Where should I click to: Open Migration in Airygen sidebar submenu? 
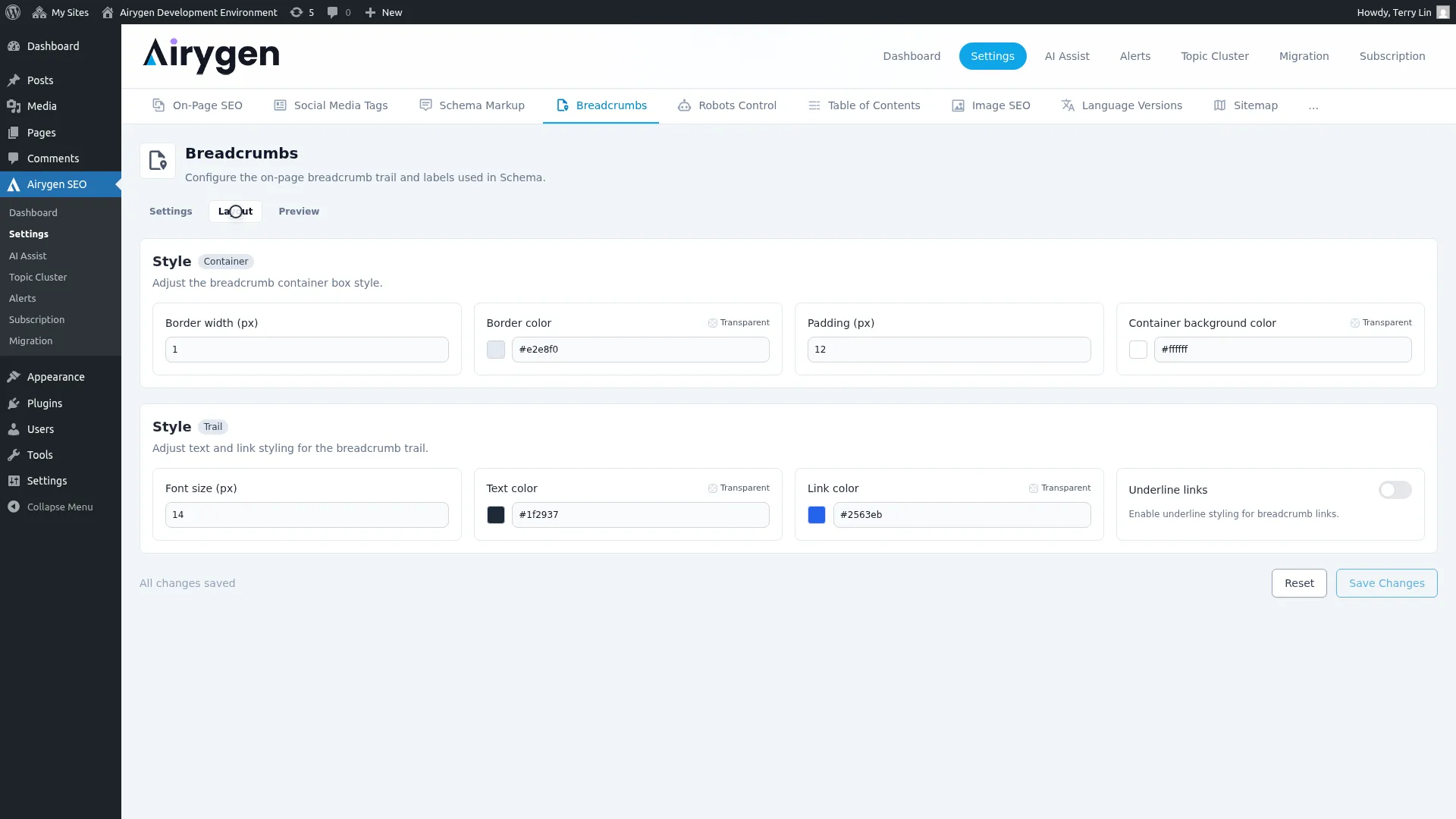tap(30, 341)
